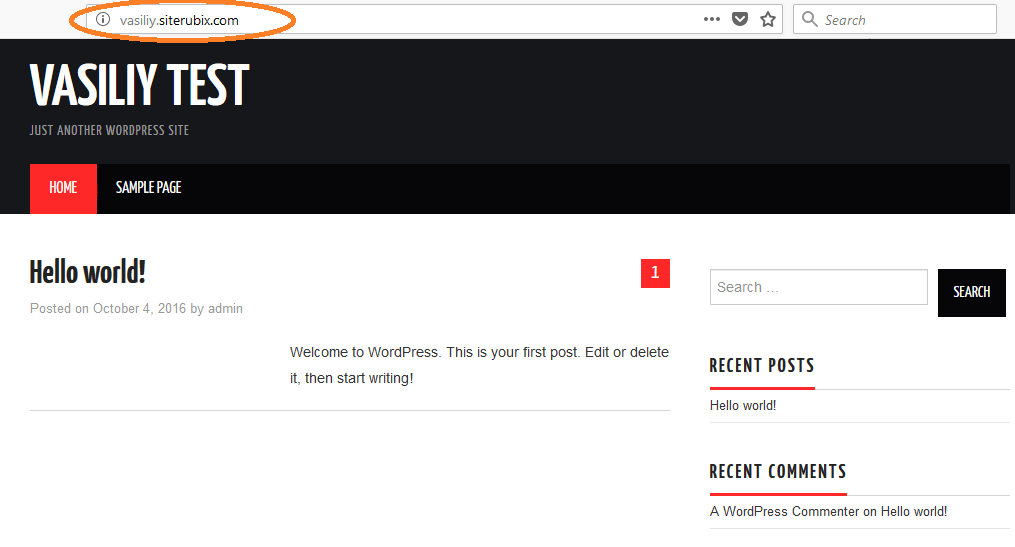Click the RECENT POSTS widget heading
This screenshot has height=547, width=1015.
pyautogui.click(x=762, y=366)
